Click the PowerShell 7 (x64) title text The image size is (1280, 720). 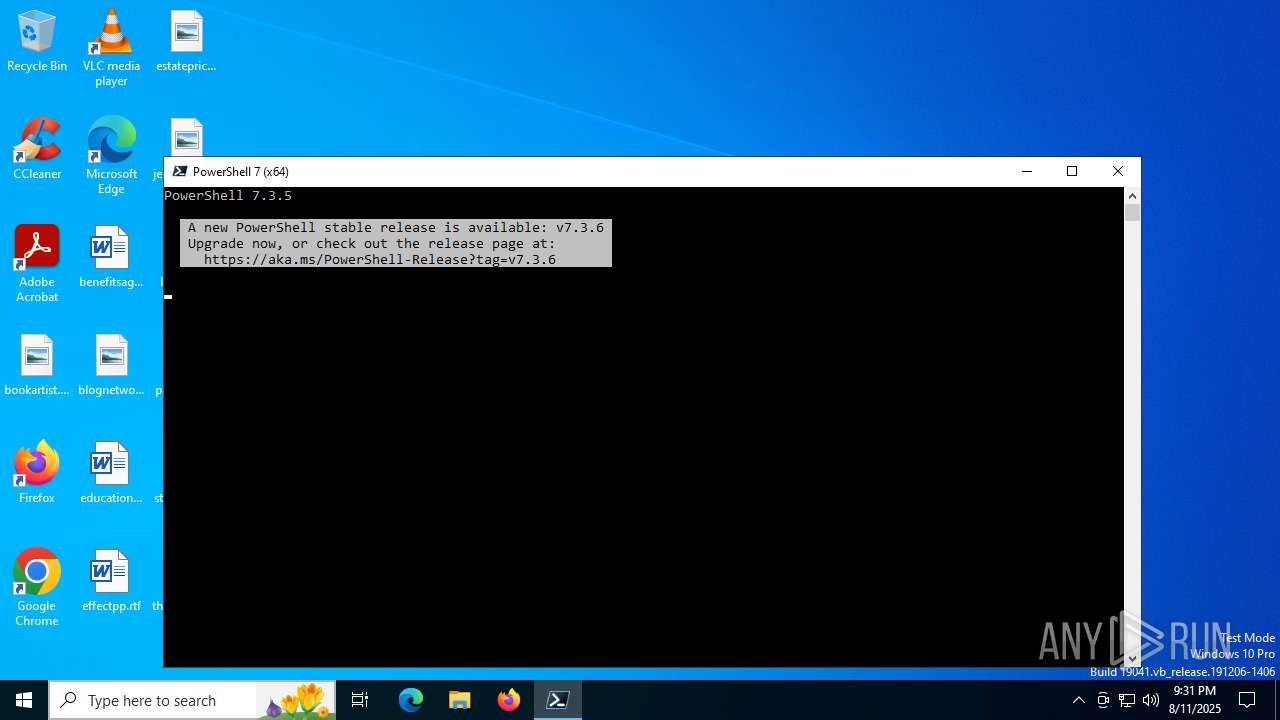[241, 171]
